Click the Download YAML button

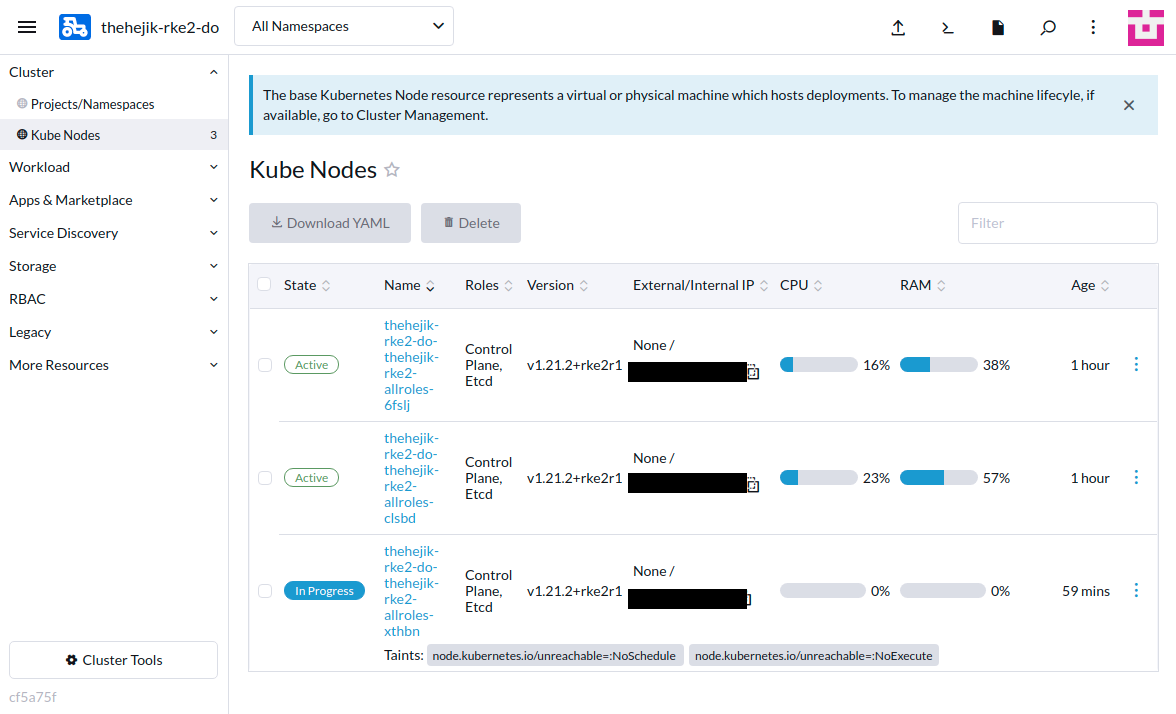(330, 222)
